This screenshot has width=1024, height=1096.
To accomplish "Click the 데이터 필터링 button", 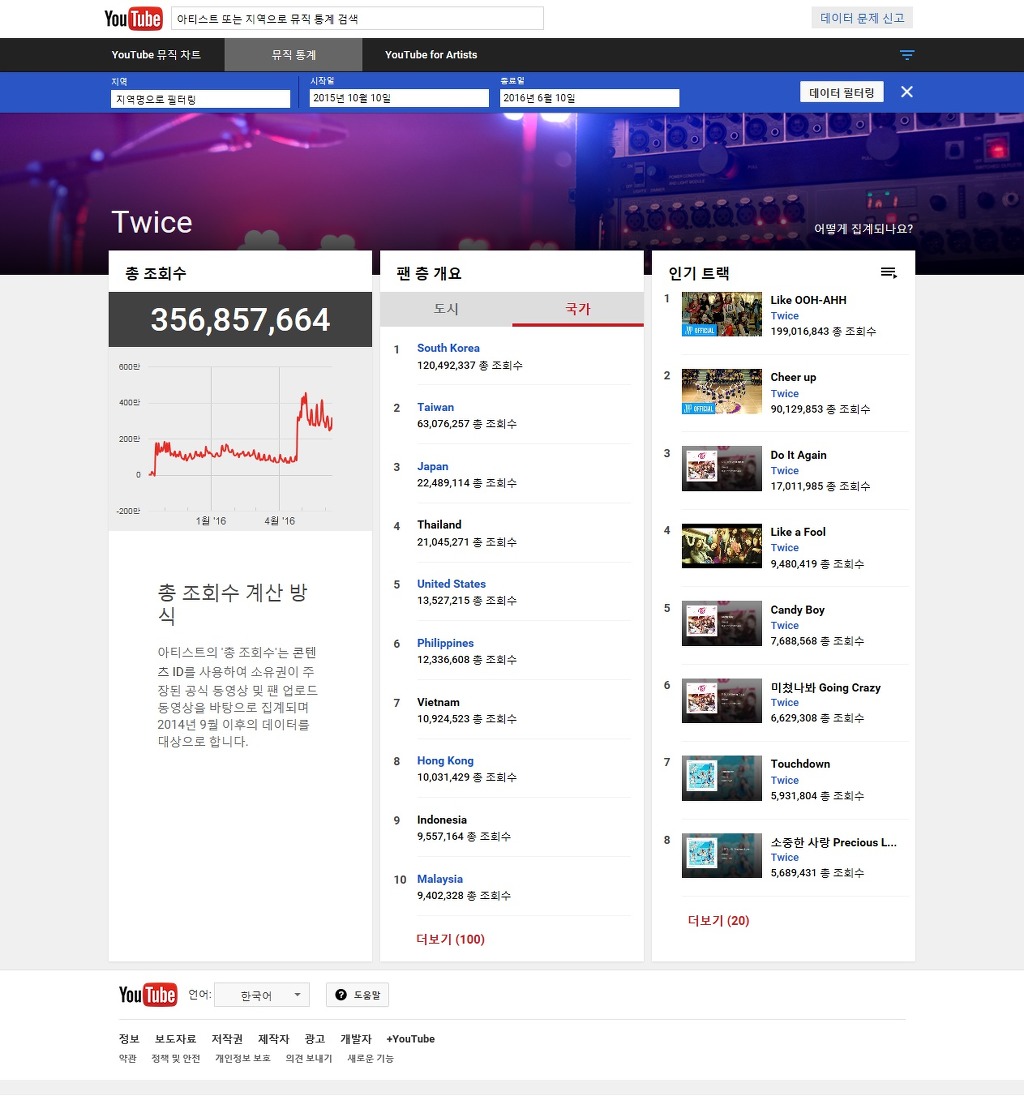I will click(x=842, y=92).
